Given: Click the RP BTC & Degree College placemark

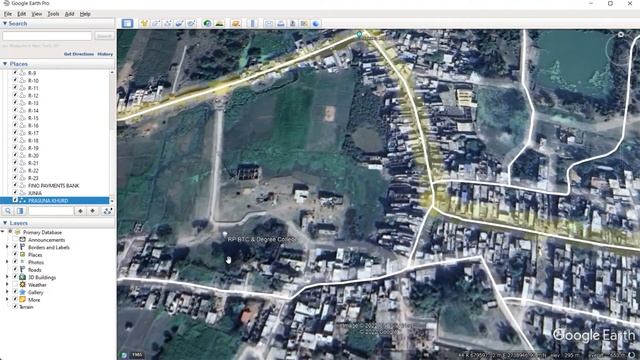Looking at the screenshot, I should pos(224,234).
